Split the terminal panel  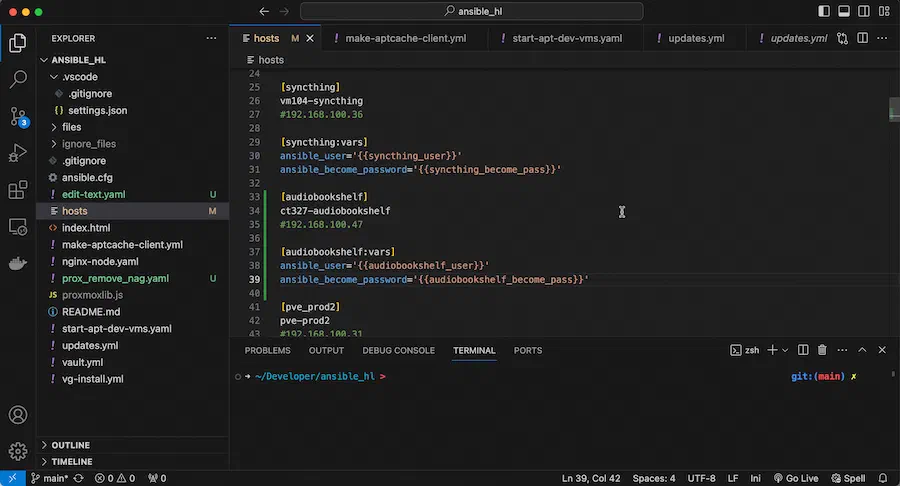point(803,350)
